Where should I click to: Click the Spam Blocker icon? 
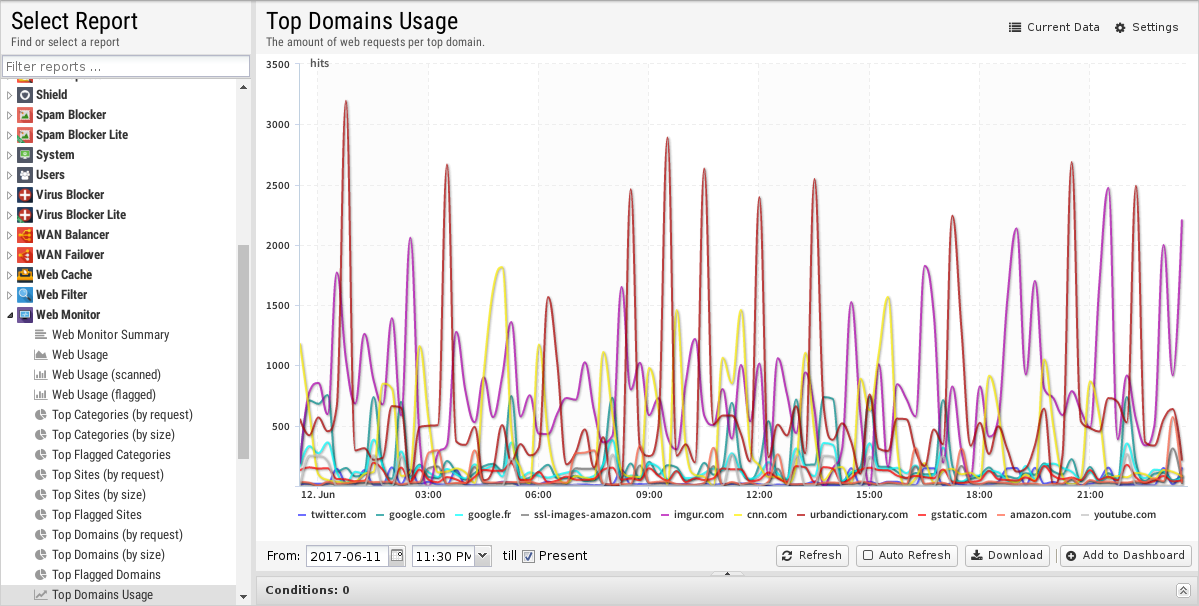pos(24,115)
